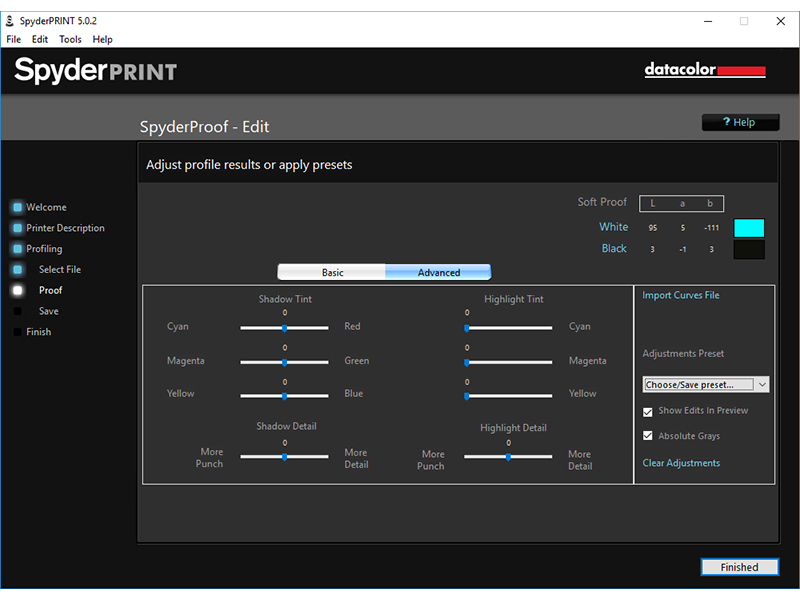
Task: Click the SpyderPRINT app icon in title bar
Action: coord(10,20)
